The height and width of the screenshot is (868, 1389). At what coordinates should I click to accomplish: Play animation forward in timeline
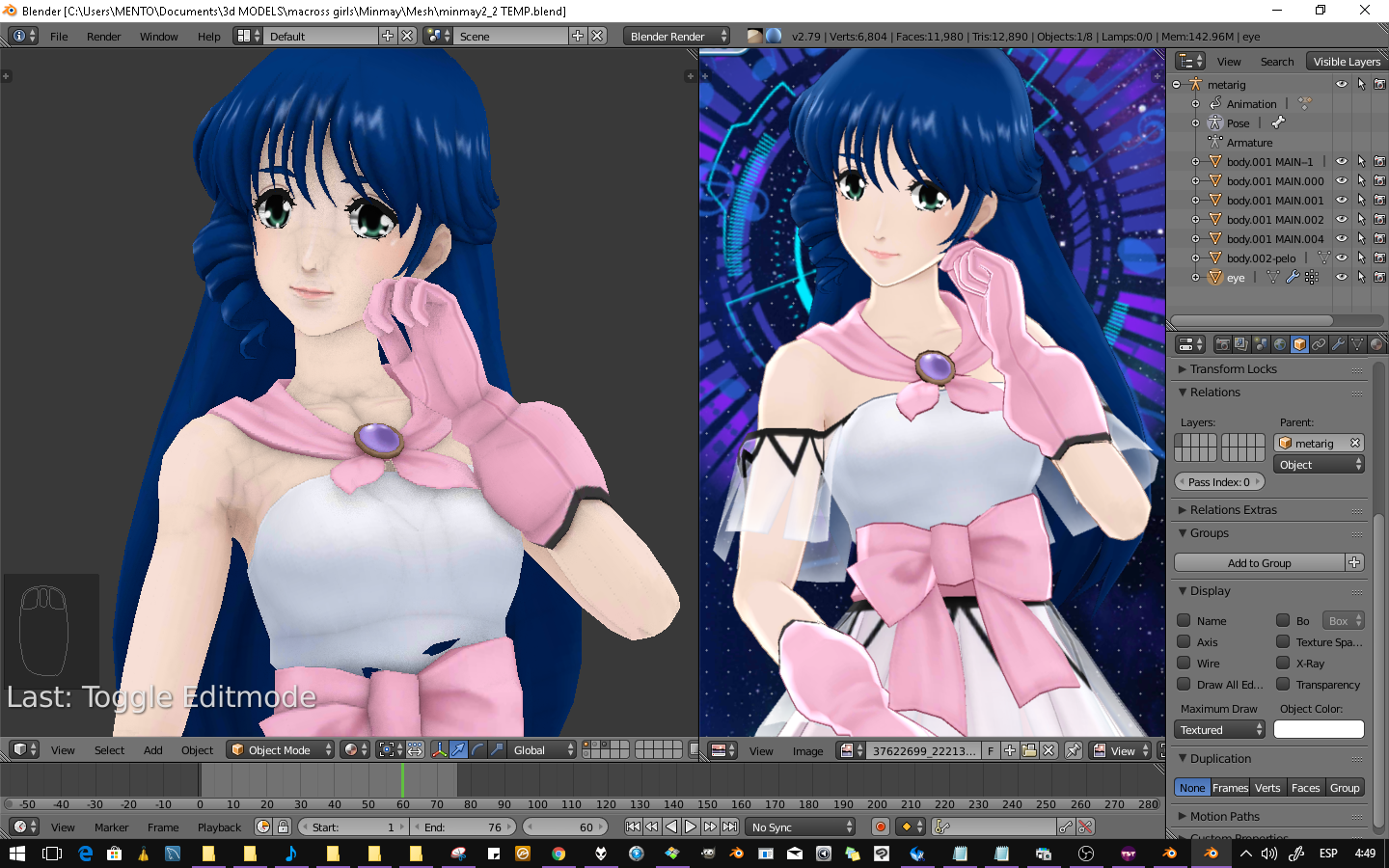(x=691, y=827)
